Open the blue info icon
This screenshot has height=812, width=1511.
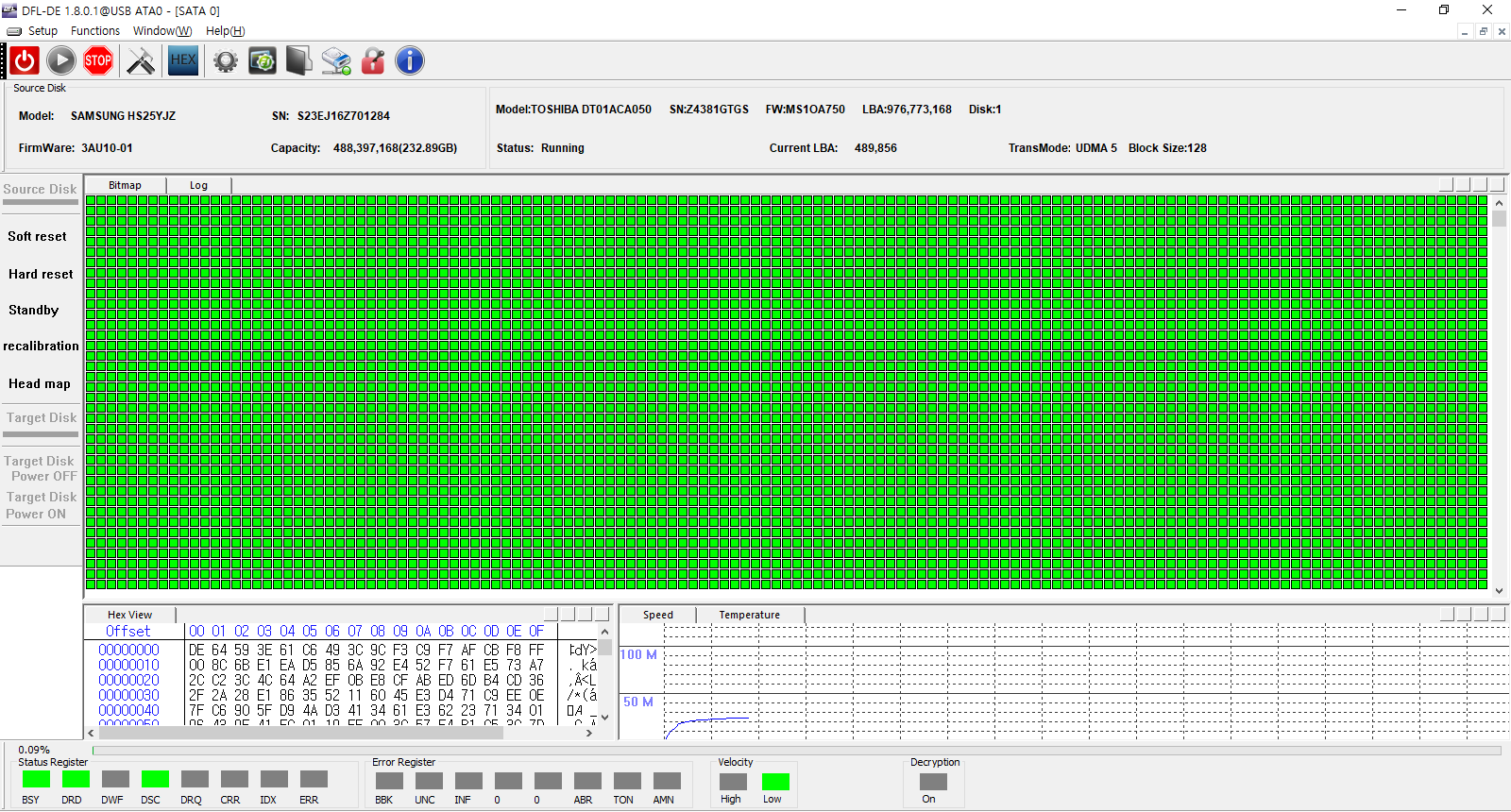[409, 61]
